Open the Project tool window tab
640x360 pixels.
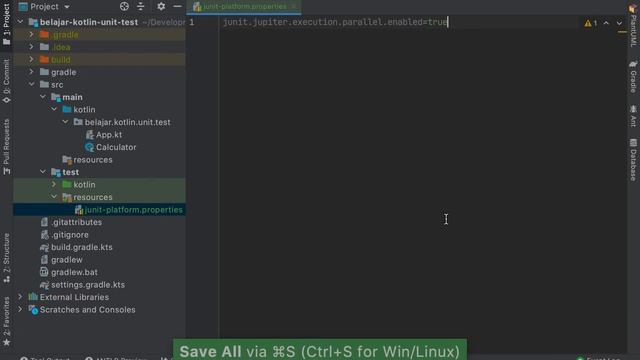pyautogui.click(x=7, y=24)
